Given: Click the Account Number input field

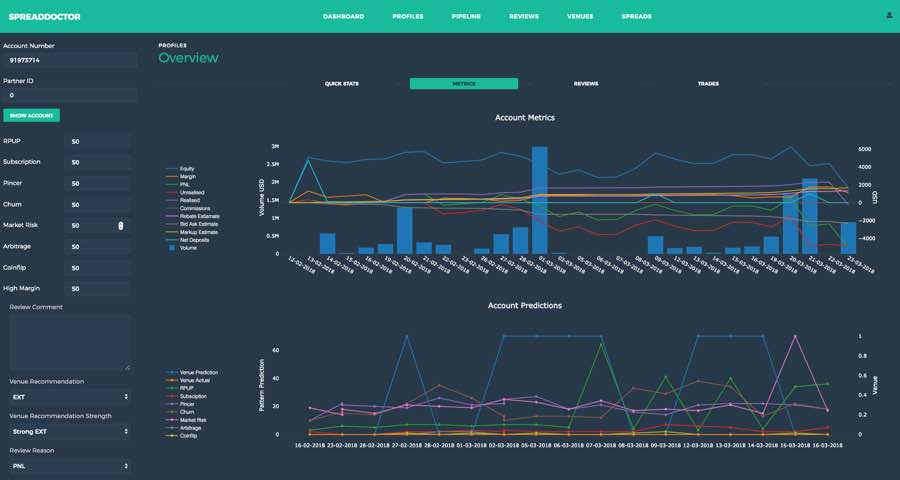Looking at the screenshot, I should click(x=69, y=60).
